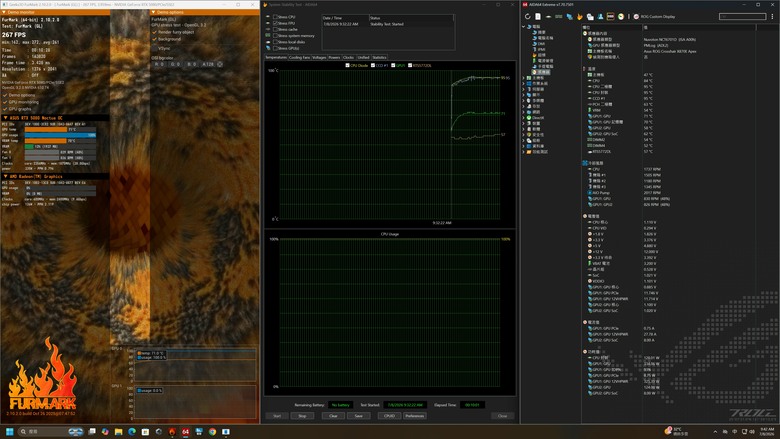This screenshot has height=439, width=780.
Task: Select DMI under Computer in AIDA64 tree
Action: click(541, 44)
